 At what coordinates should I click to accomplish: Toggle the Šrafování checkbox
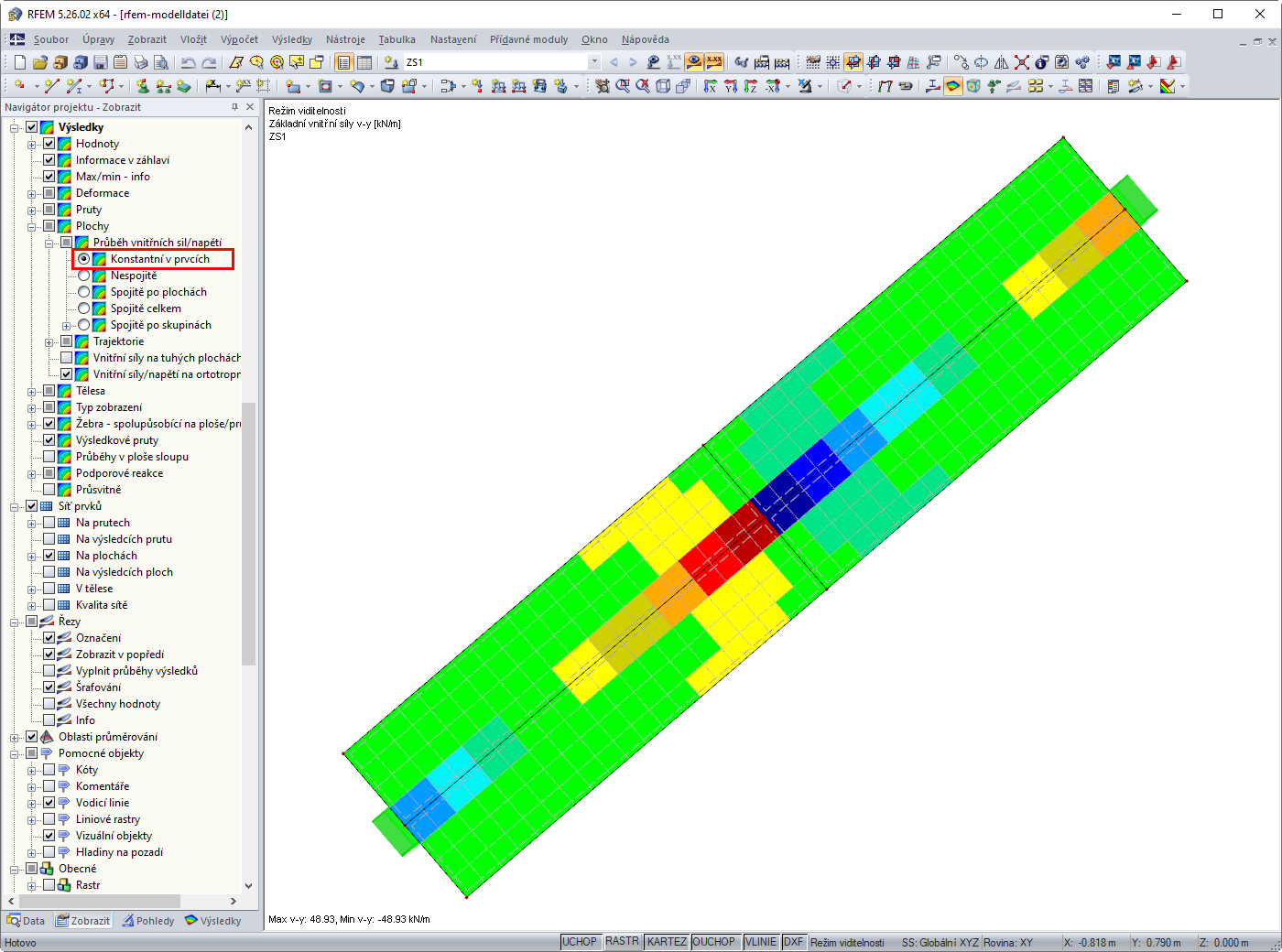49,687
